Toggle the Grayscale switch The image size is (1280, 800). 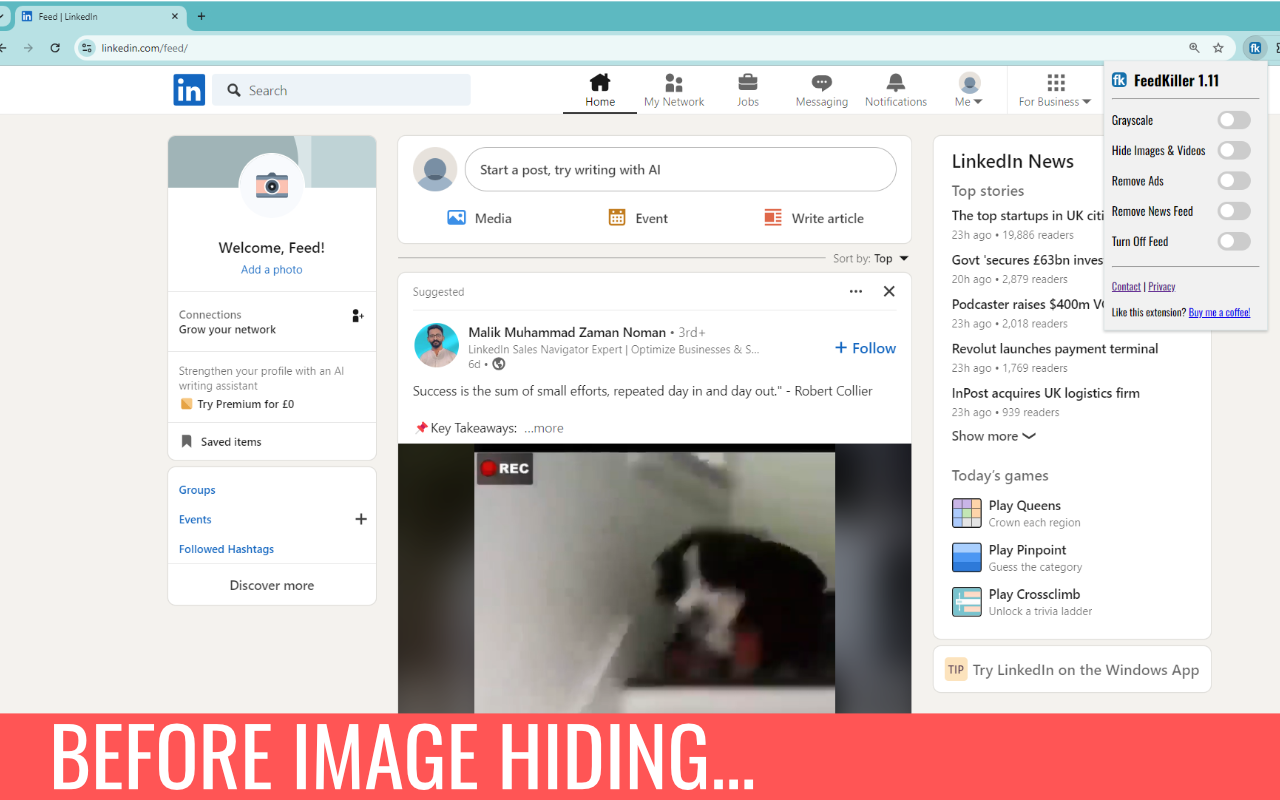click(1234, 120)
